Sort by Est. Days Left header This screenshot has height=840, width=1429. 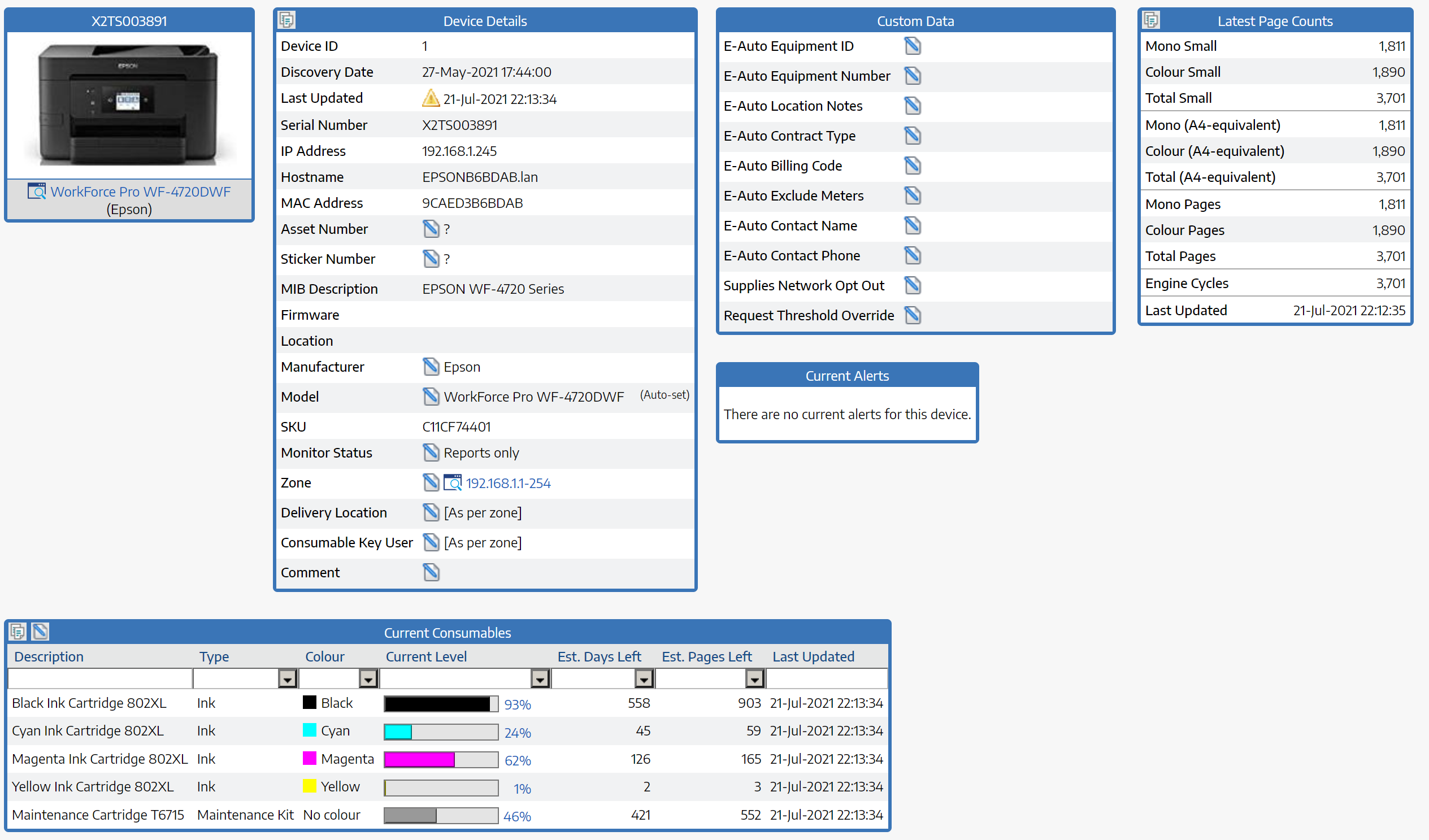click(x=599, y=656)
